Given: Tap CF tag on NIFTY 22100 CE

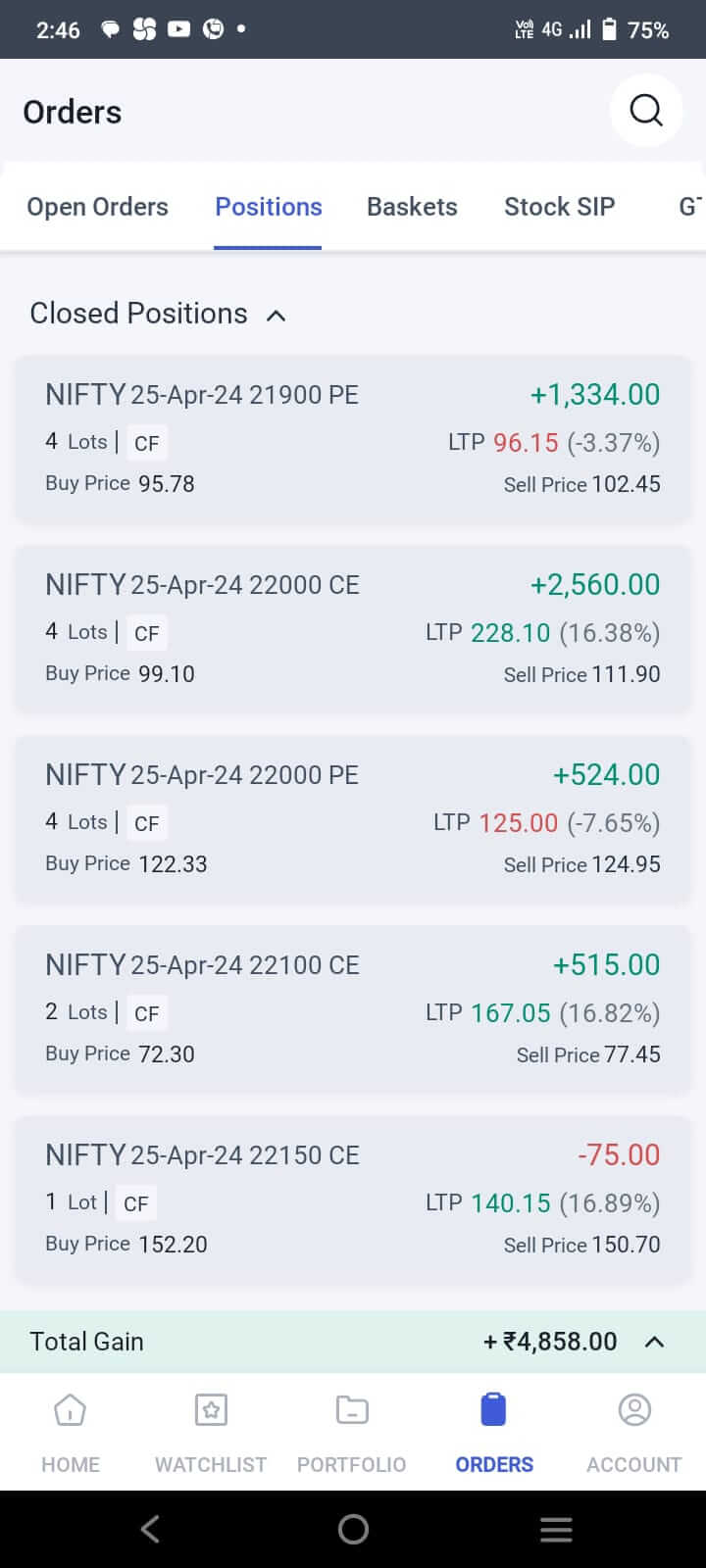Looking at the screenshot, I should tap(146, 1013).
